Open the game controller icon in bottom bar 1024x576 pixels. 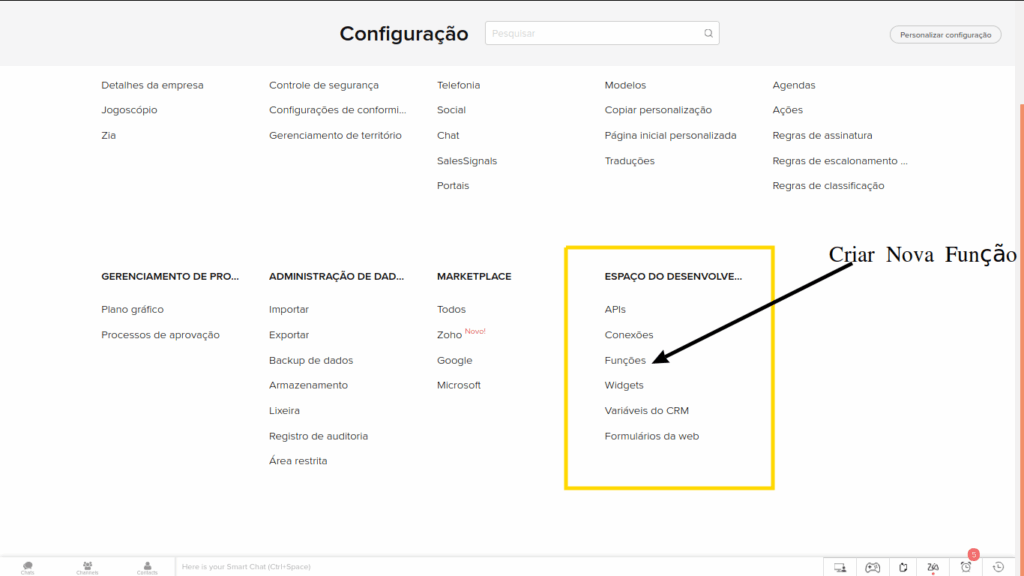click(872, 568)
